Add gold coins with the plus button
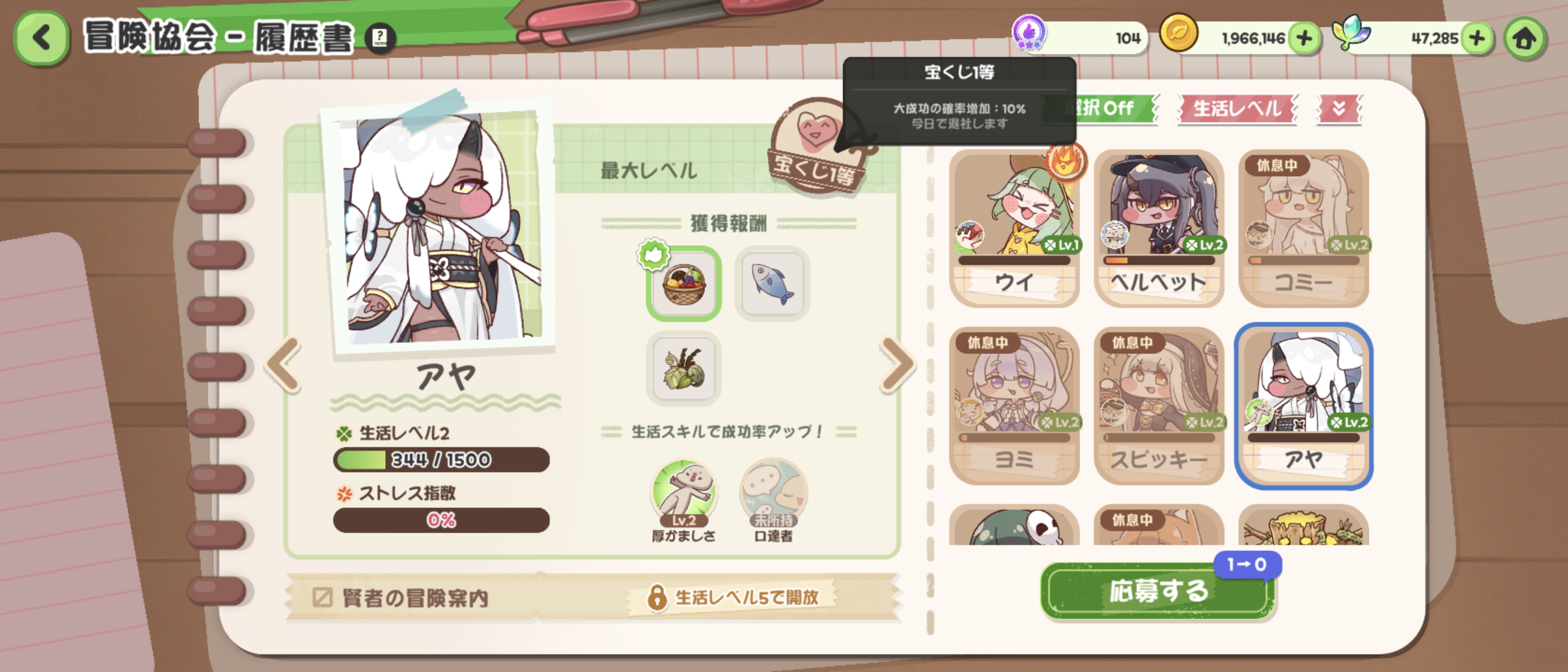The height and width of the screenshot is (672, 1568). click(1305, 39)
